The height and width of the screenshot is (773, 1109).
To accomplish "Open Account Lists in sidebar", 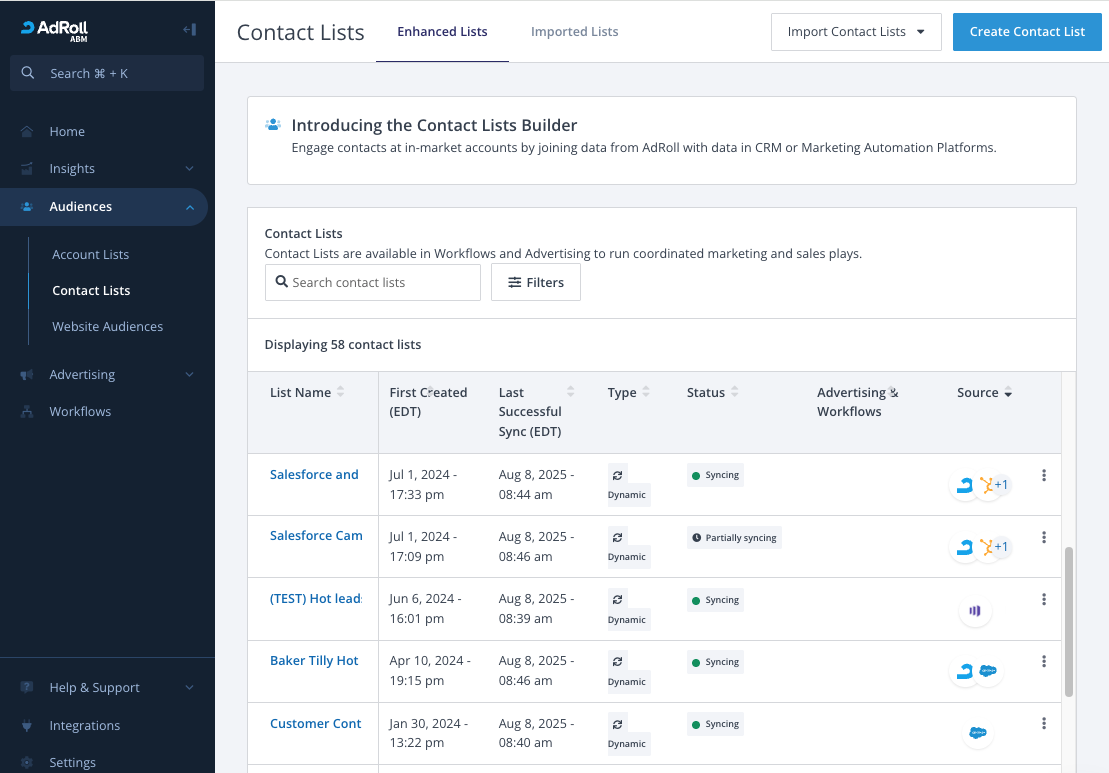I will (91, 255).
